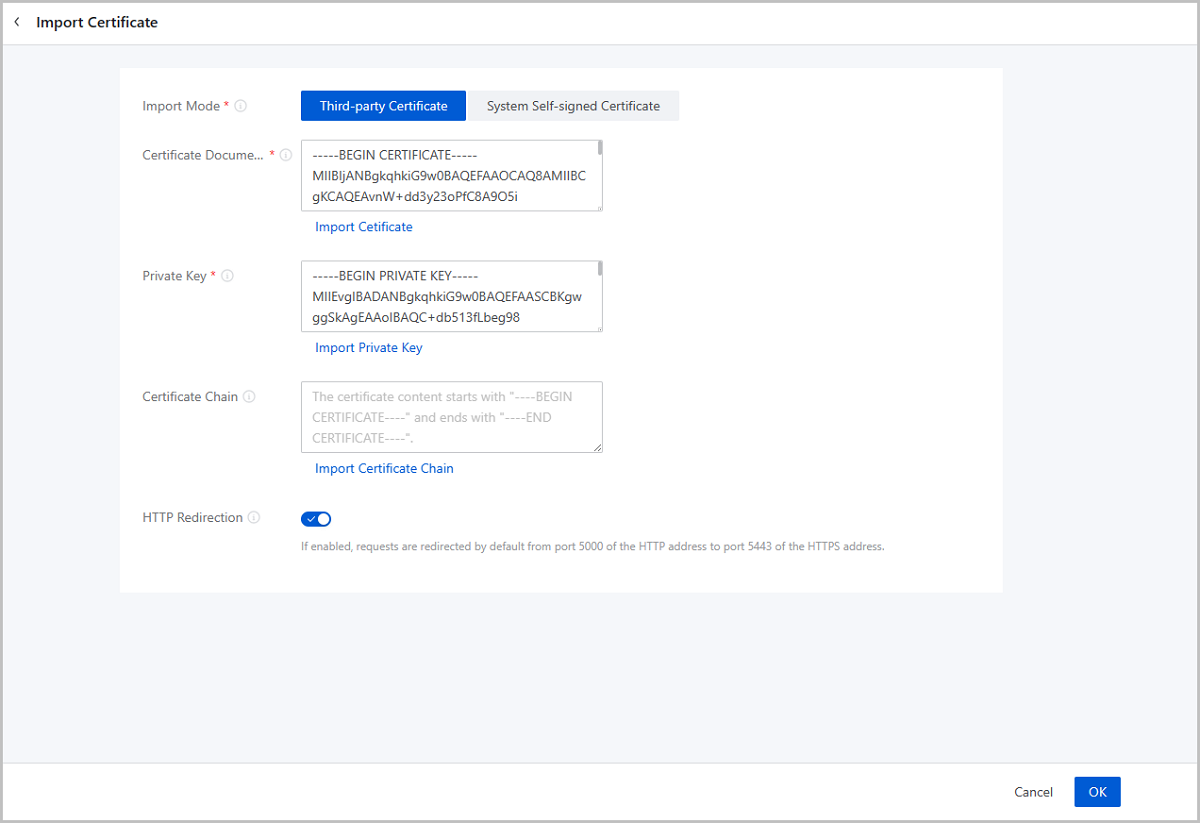
Task: Click the Import Private Key link
Action: click(x=369, y=348)
